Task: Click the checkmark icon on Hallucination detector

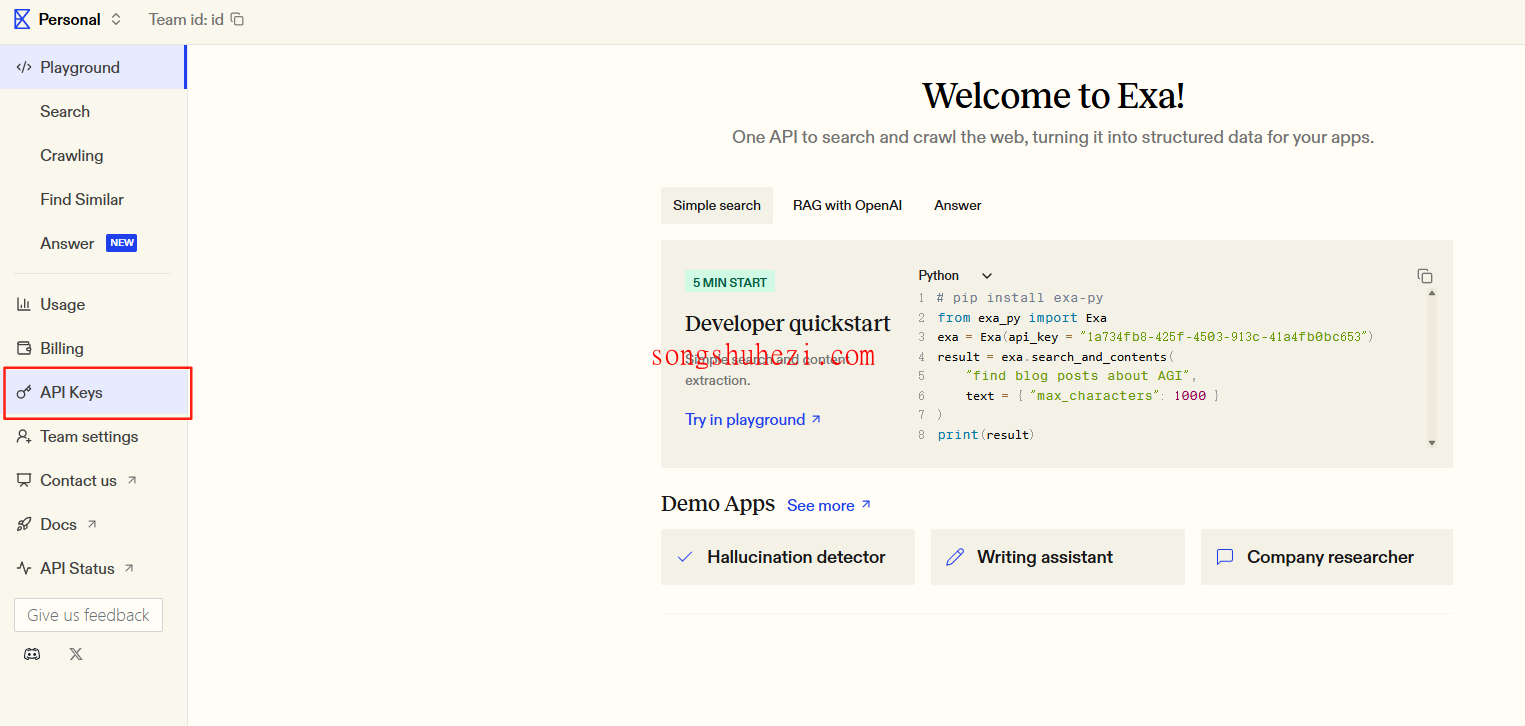Action: tap(685, 557)
